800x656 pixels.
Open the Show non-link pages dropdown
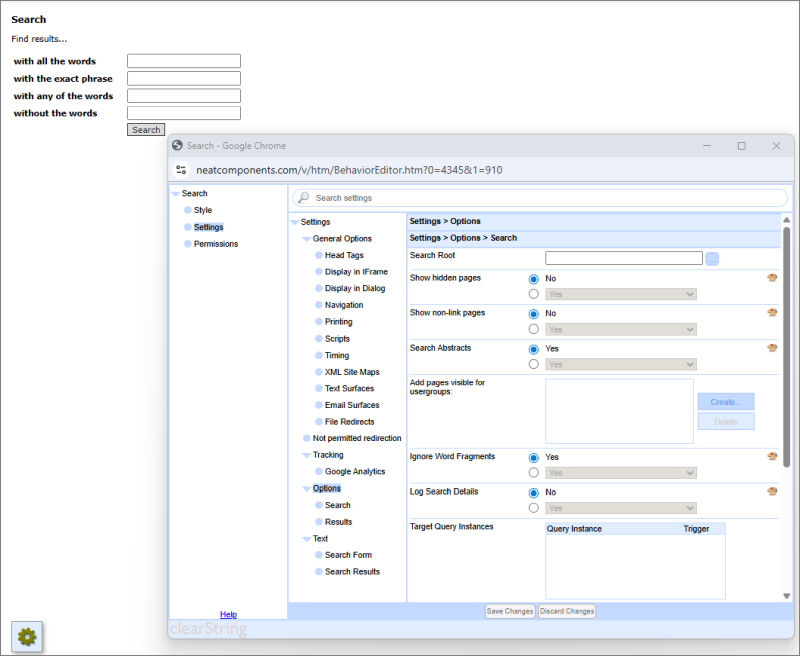click(620, 329)
